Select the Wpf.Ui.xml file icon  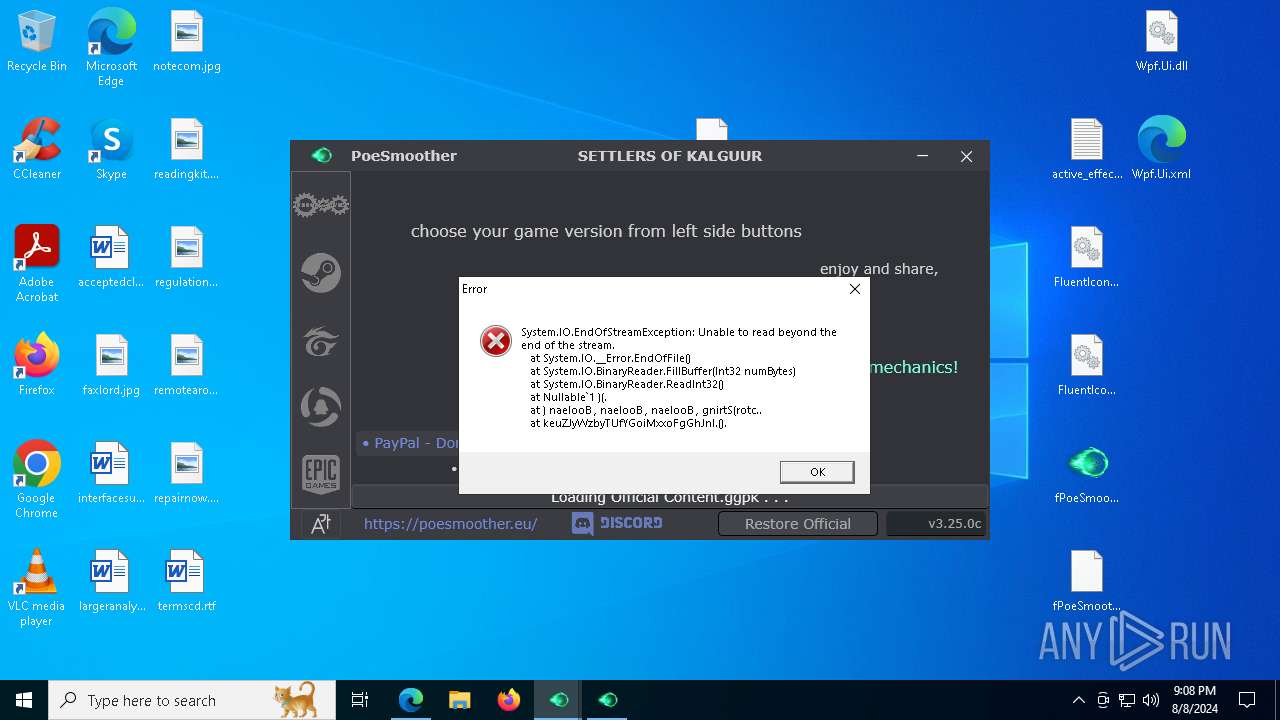pos(1162,150)
